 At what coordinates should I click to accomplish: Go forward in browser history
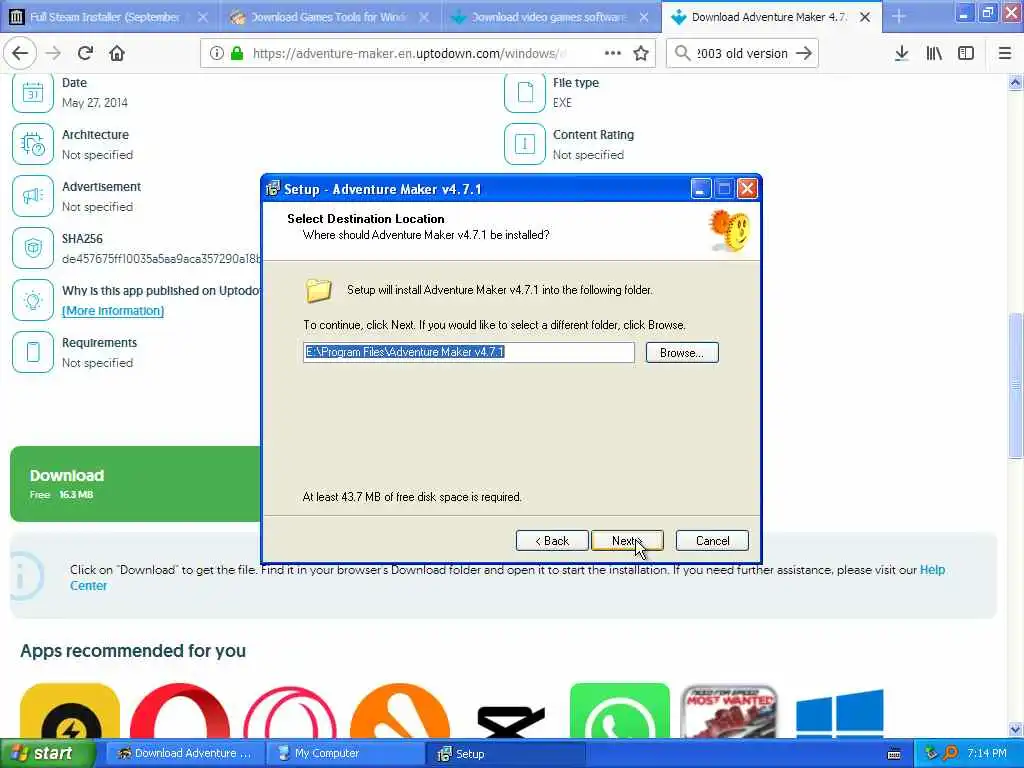click(53, 53)
